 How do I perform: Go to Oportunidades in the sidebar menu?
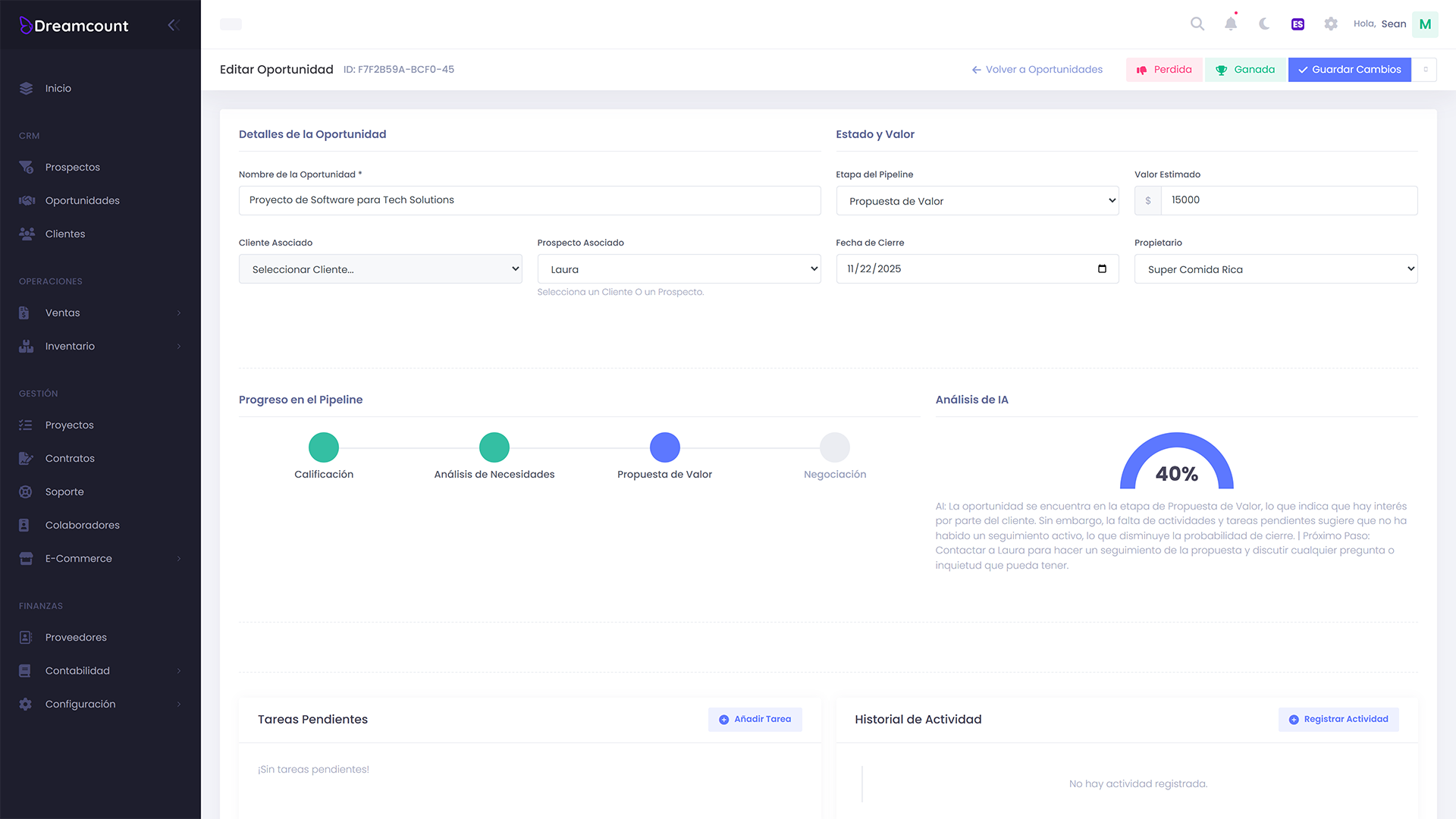tap(82, 200)
